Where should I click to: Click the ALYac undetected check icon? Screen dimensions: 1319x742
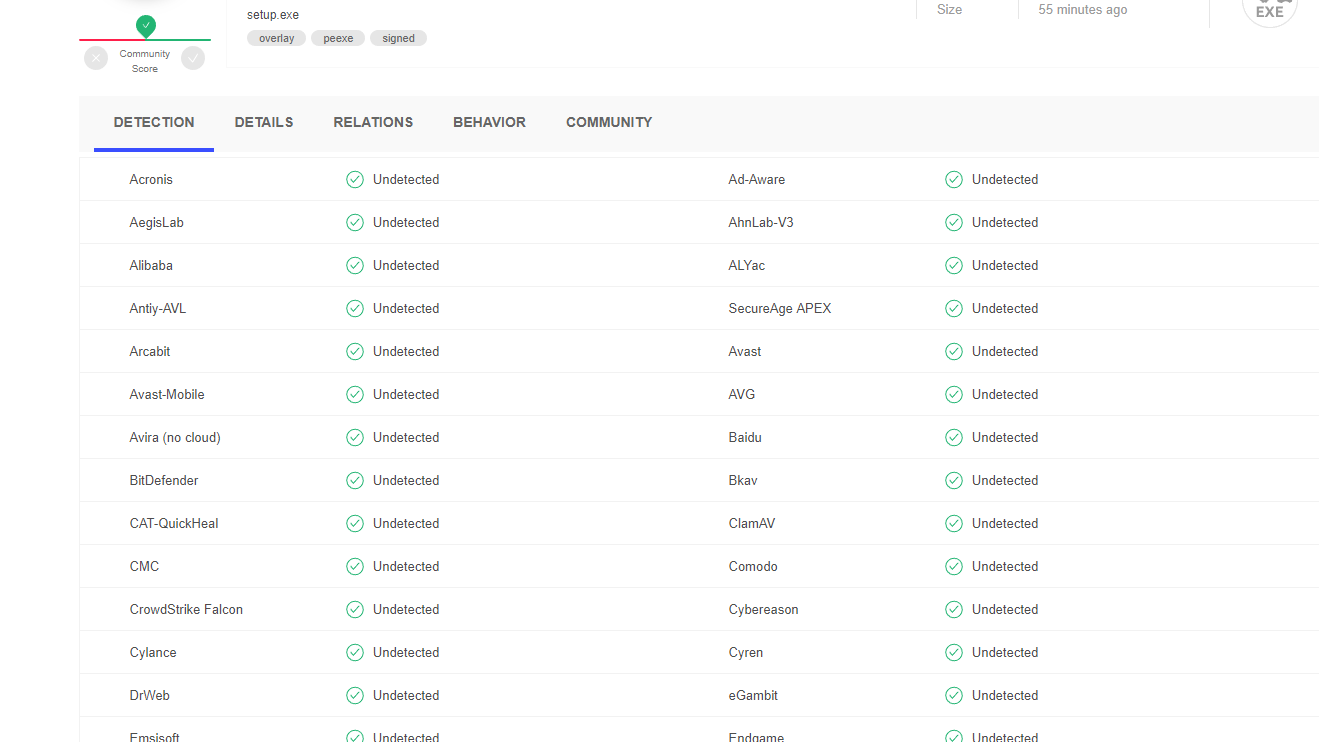[x=954, y=265]
